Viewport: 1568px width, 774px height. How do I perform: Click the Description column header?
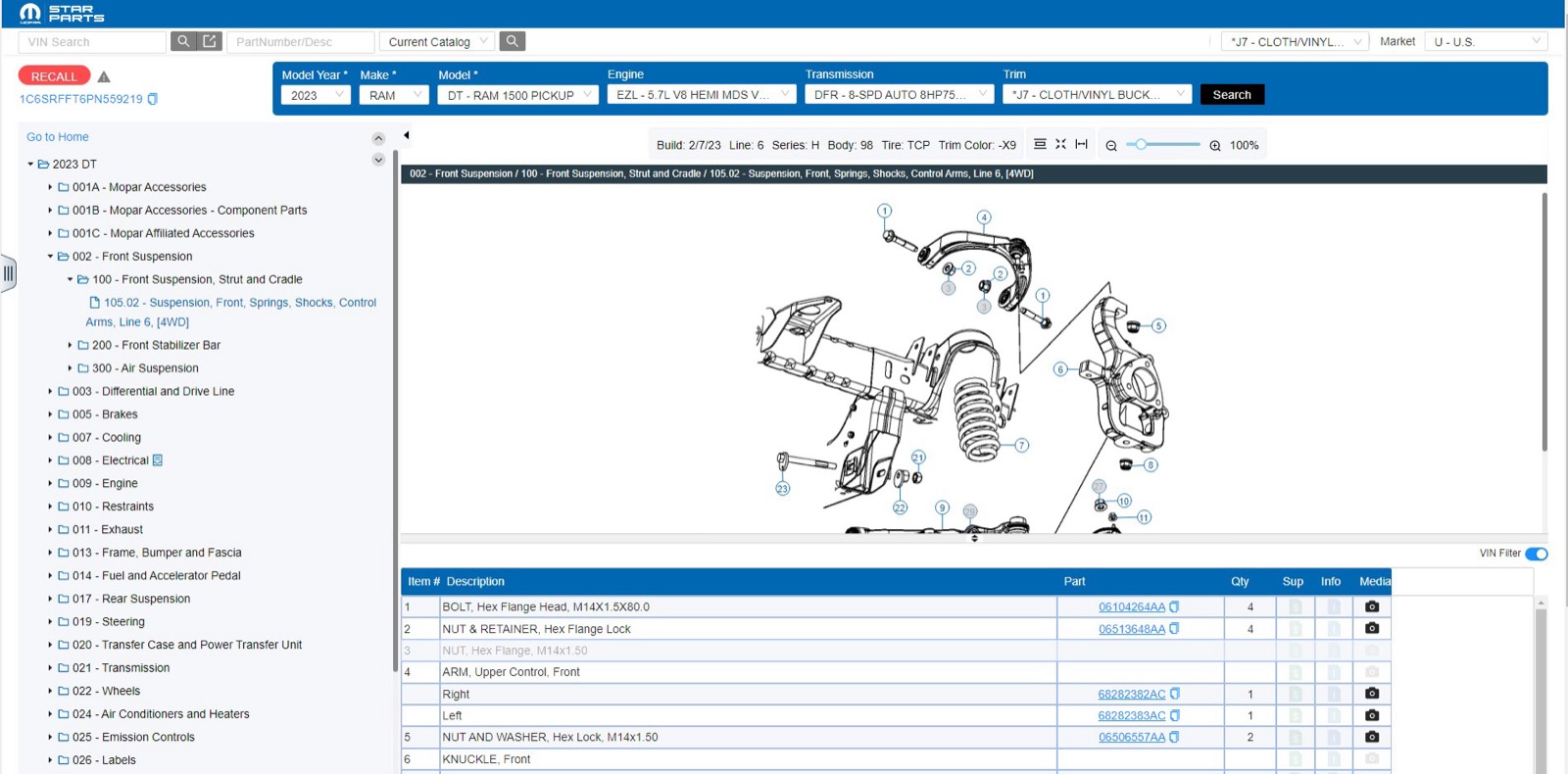[x=475, y=581]
